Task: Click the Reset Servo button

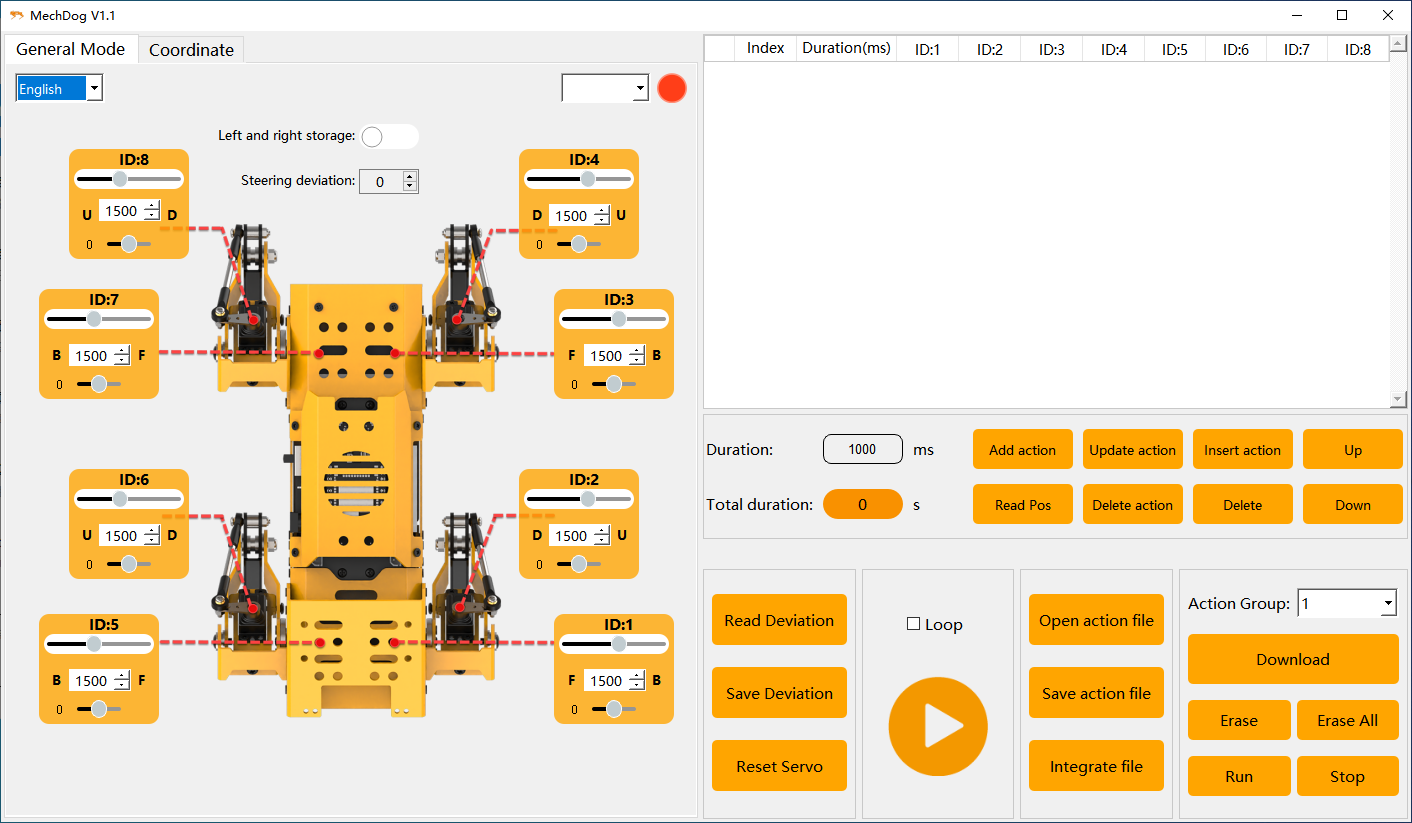Action: coord(779,766)
